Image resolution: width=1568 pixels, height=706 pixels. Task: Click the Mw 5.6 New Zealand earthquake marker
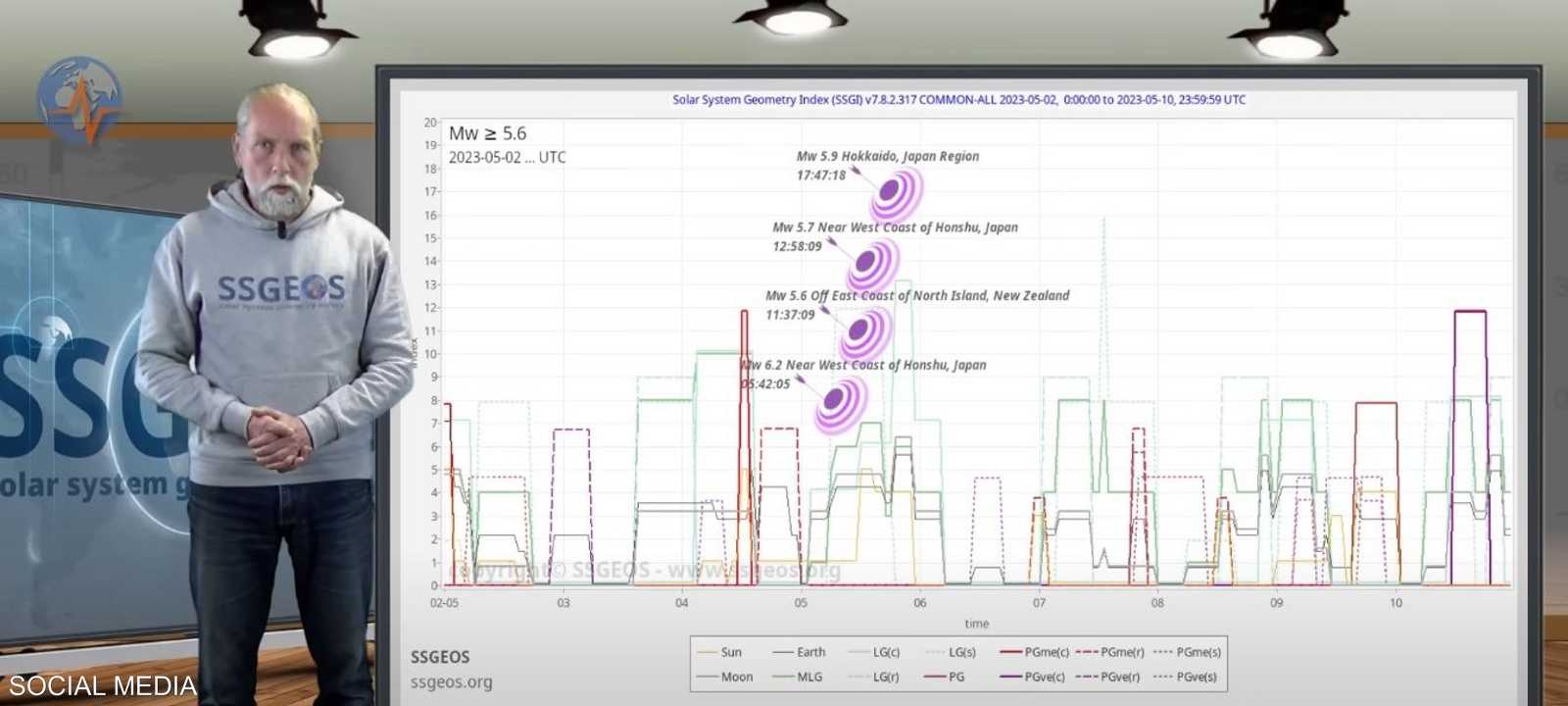[x=864, y=332]
